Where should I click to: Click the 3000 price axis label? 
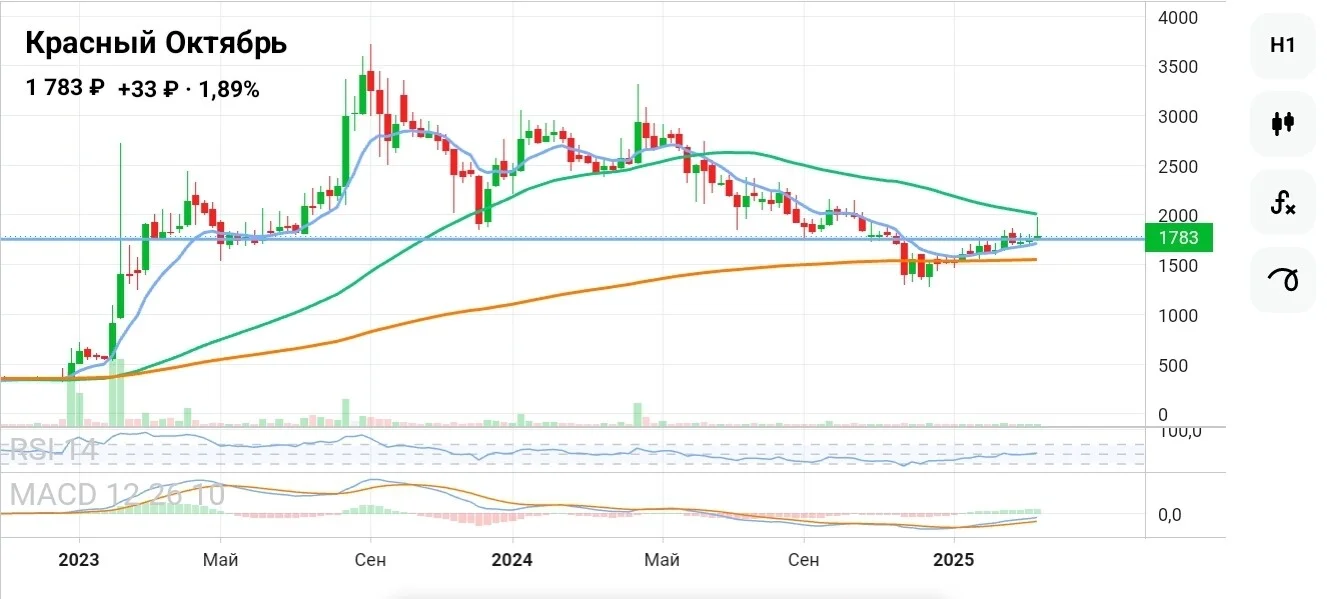[x=1177, y=117]
